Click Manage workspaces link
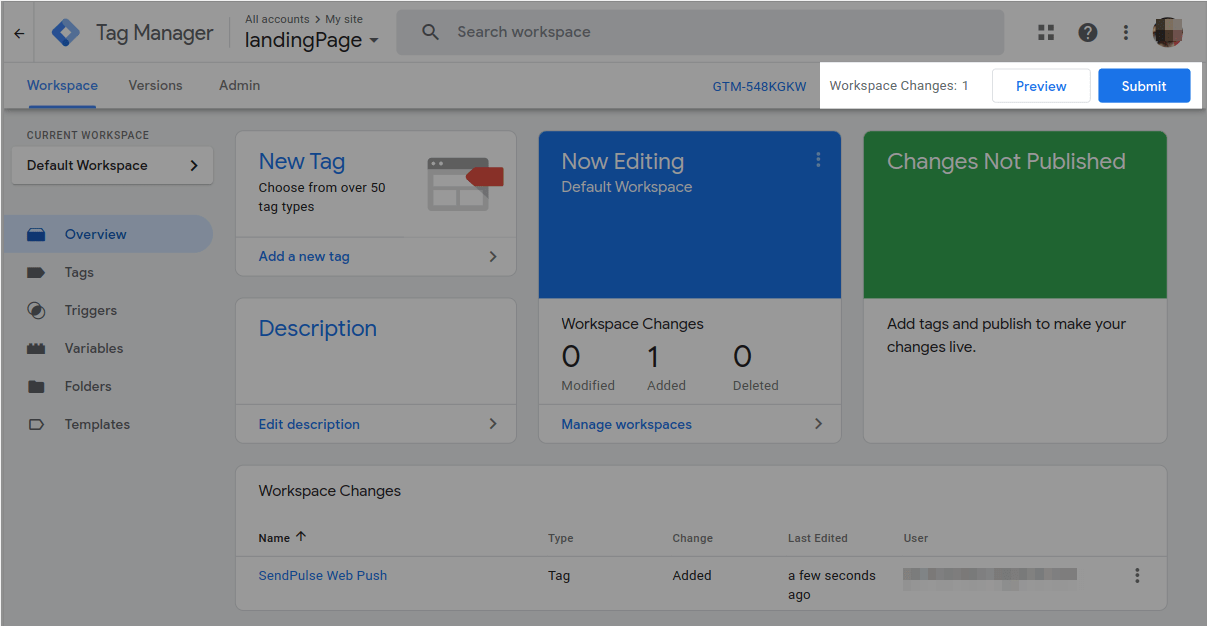 626,424
